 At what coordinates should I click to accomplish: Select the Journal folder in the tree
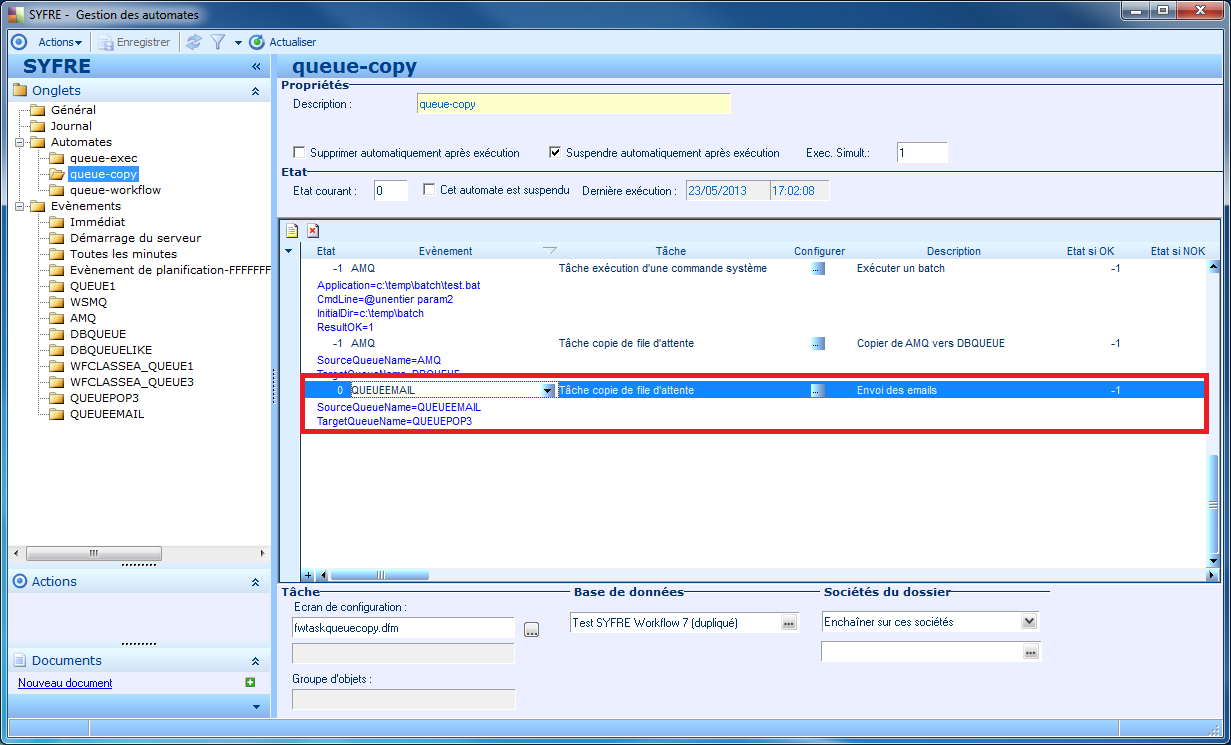71,126
